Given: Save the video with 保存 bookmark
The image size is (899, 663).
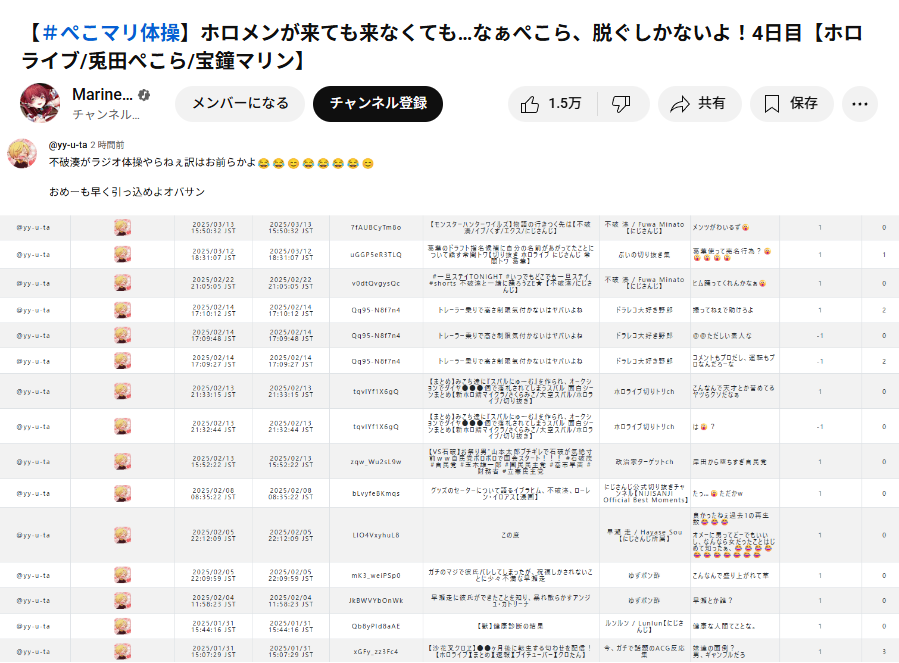Looking at the screenshot, I should coord(791,104).
